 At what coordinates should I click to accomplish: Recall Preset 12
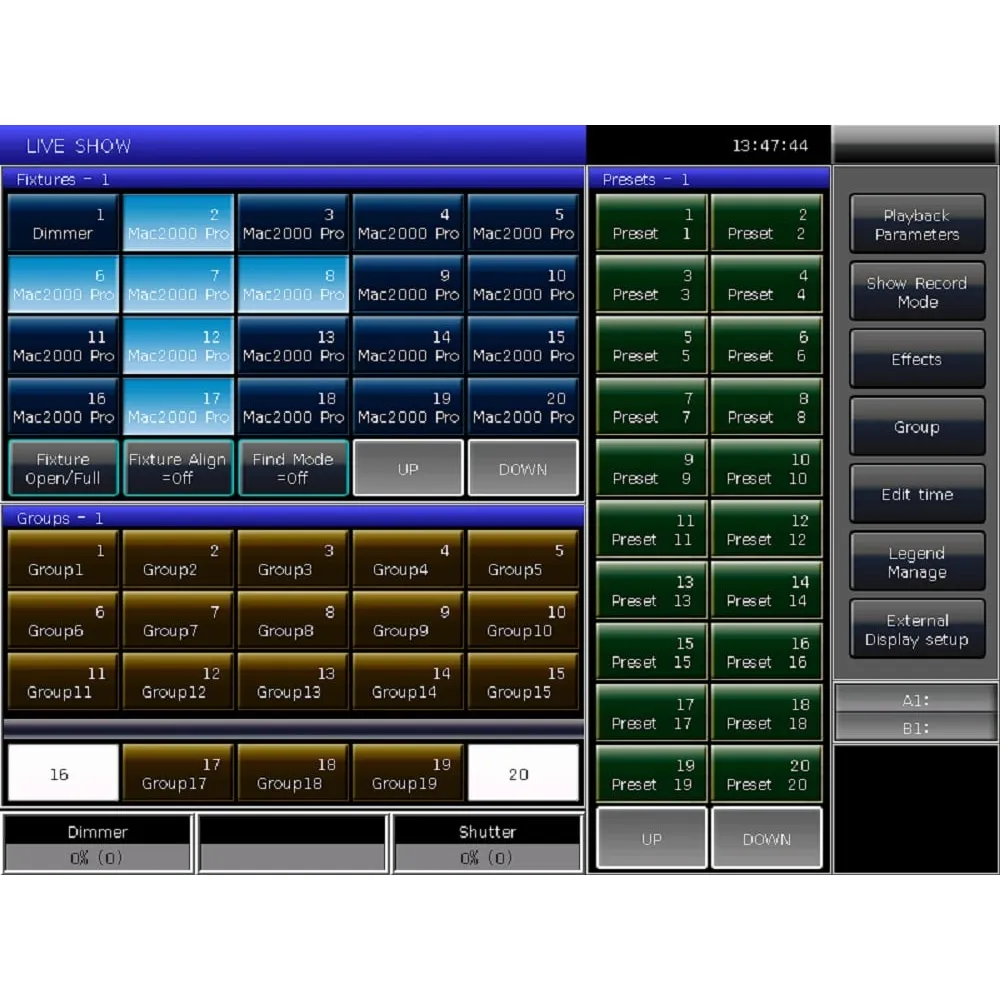click(x=767, y=529)
